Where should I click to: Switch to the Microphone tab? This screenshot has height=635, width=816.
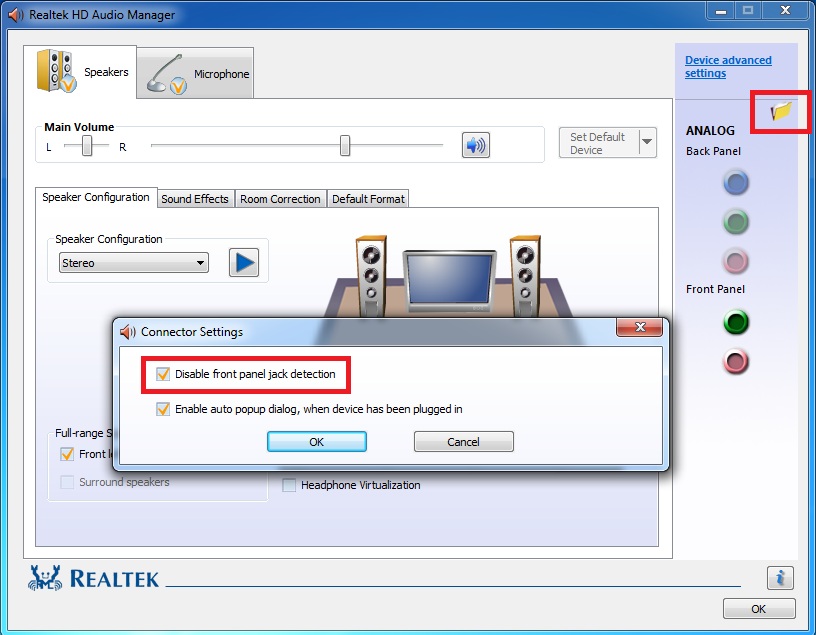pyautogui.click(x=194, y=72)
